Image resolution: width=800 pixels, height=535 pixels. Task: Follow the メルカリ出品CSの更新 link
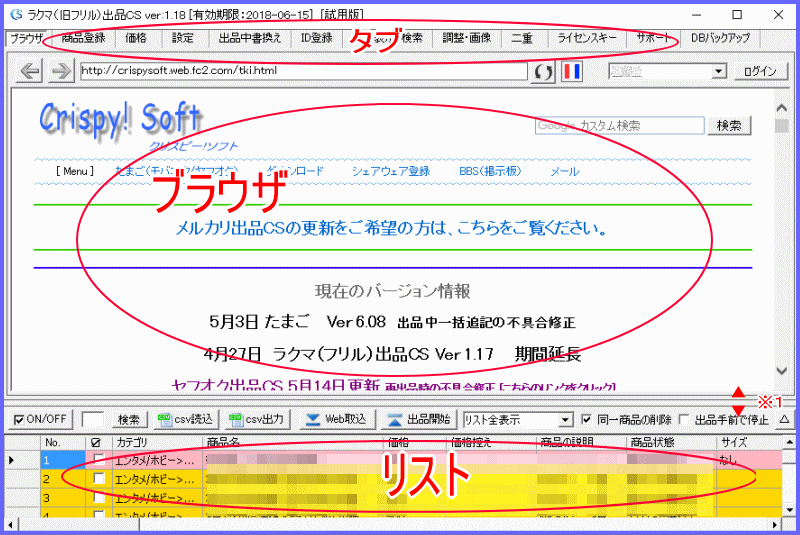pyautogui.click(x=391, y=228)
